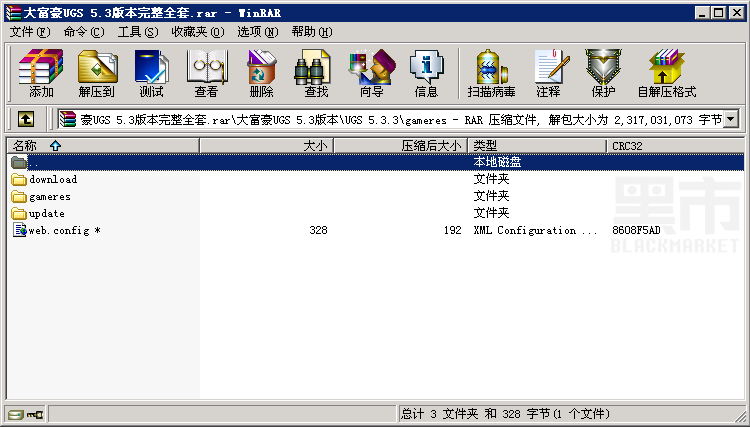Click the packed size value 192
The image size is (750, 427).
point(452,230)
